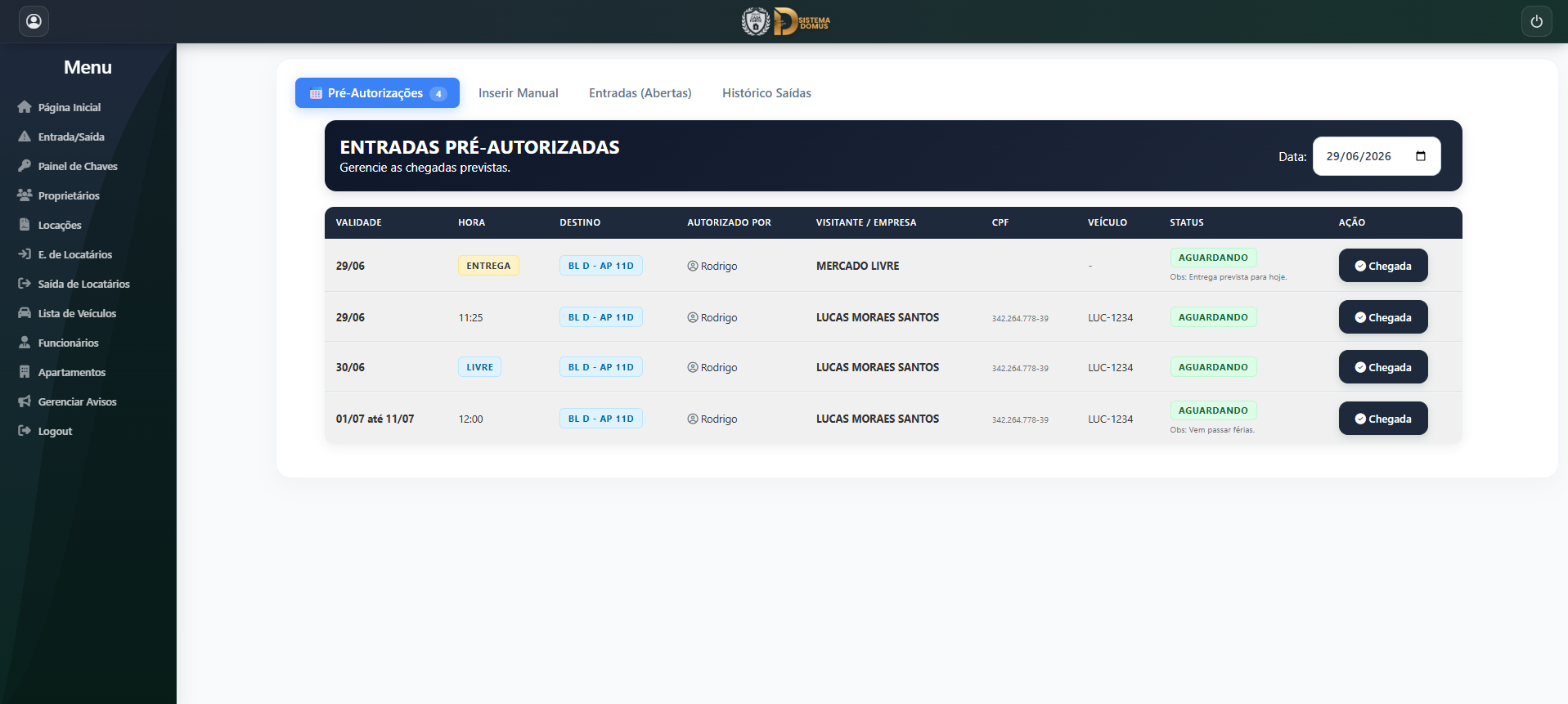Click the car icon beside Lista de Veículos
1568x704 pixels.
click(25, 313)
